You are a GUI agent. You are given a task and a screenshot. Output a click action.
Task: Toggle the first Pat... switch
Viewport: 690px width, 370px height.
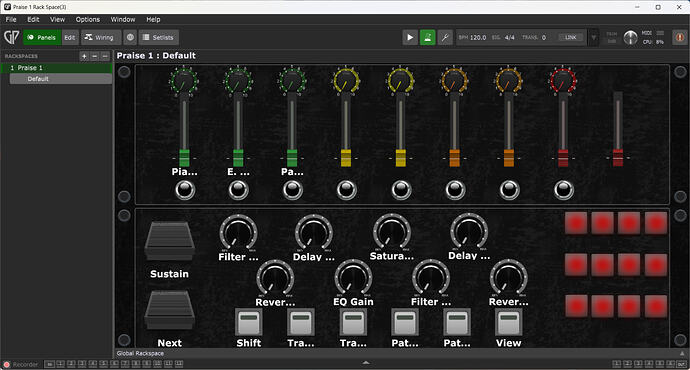[x=405, y=322]
